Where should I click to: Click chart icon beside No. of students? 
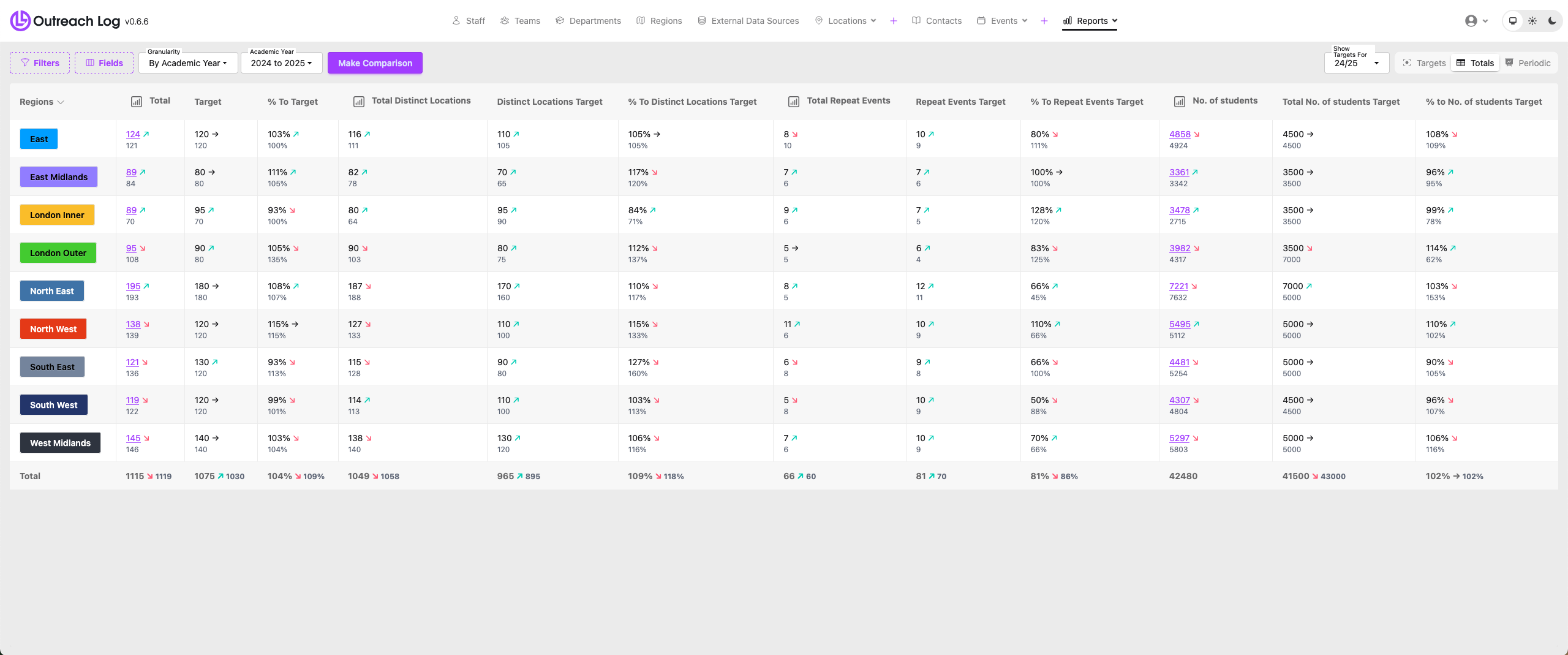pyautogui.click(x=1179, y=102)
